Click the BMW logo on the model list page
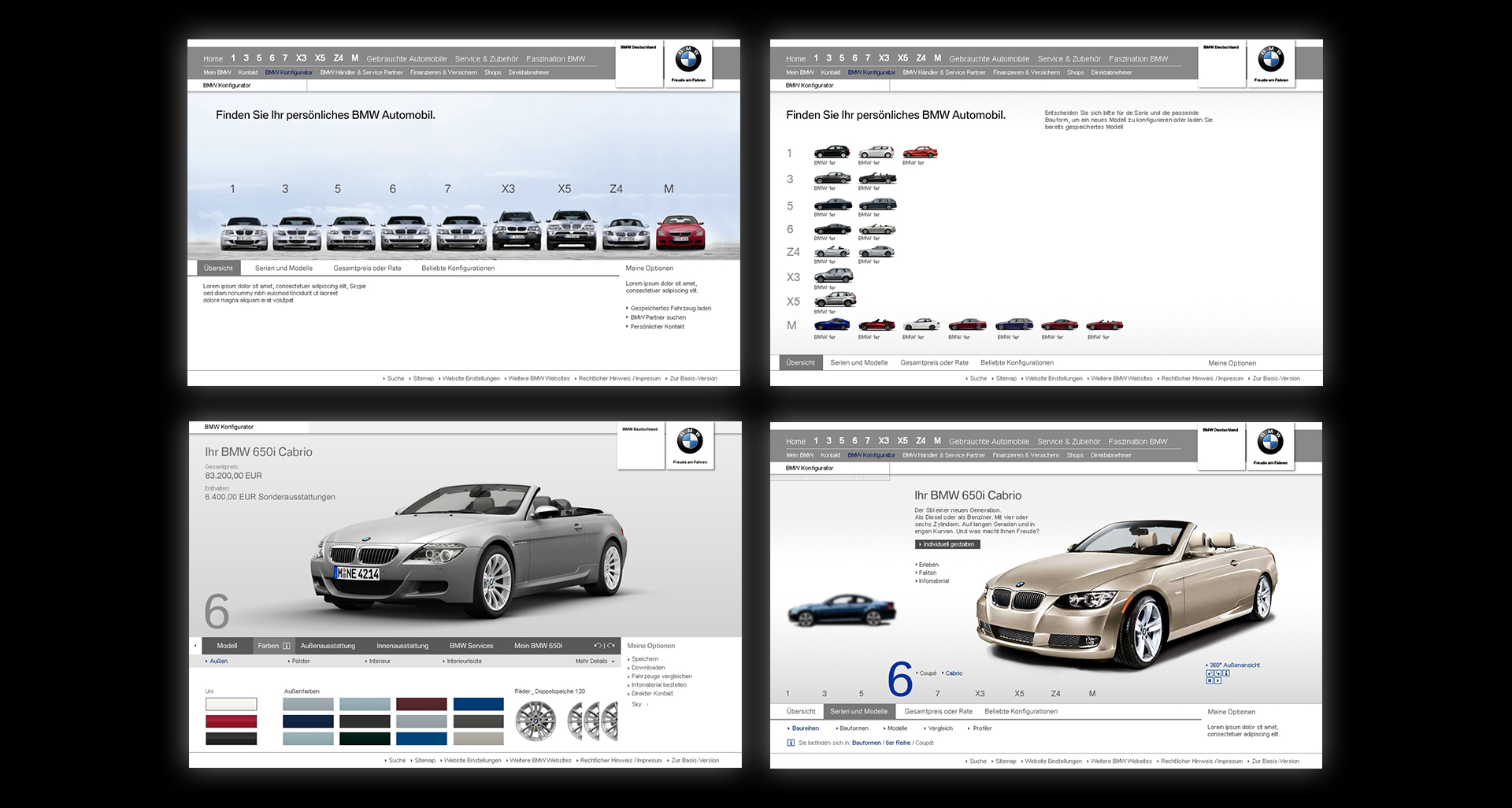Screen dimensions: 1512x808 (1271, 59)
